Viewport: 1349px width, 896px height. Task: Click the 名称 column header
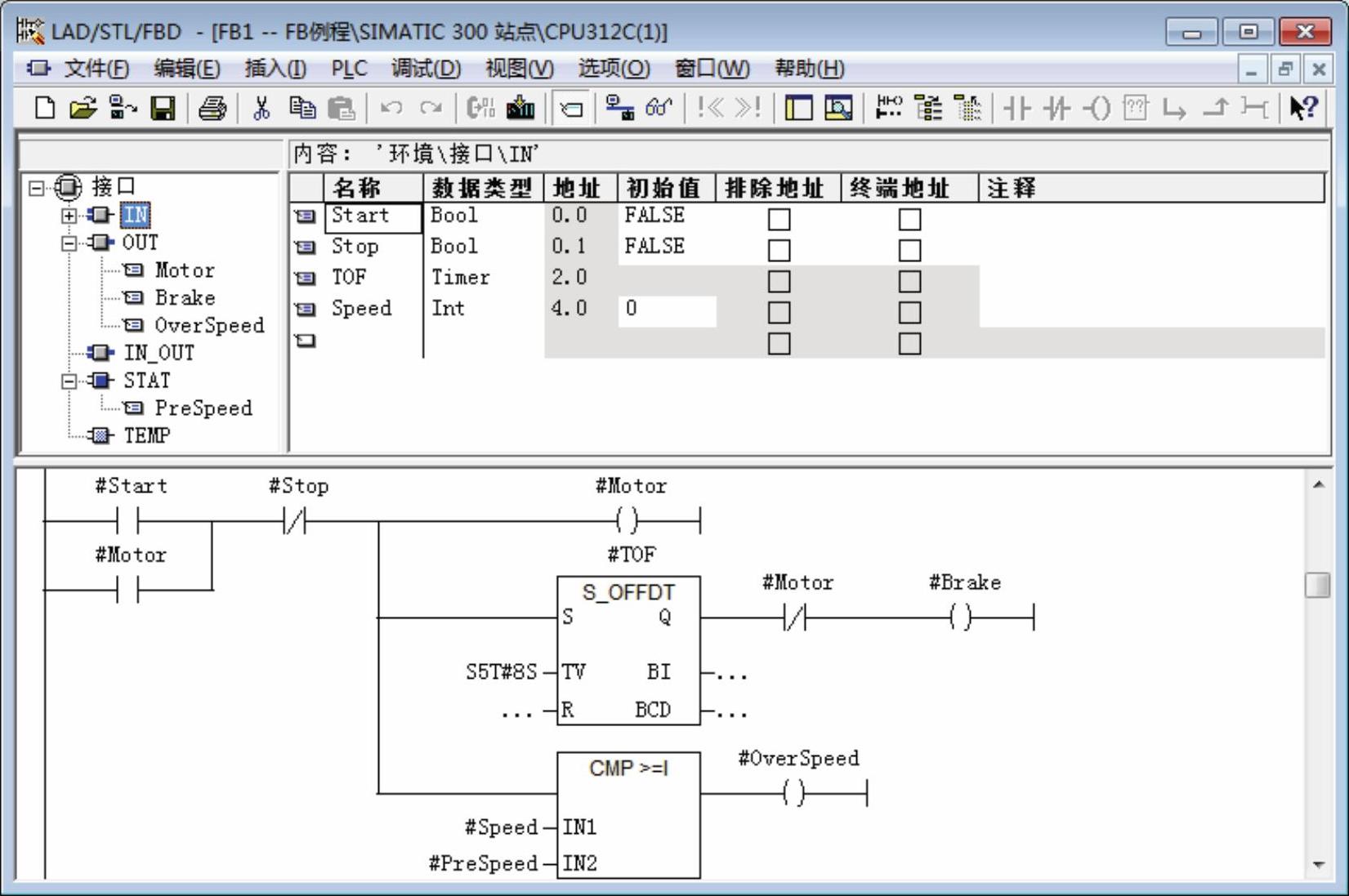click(373, 189)
